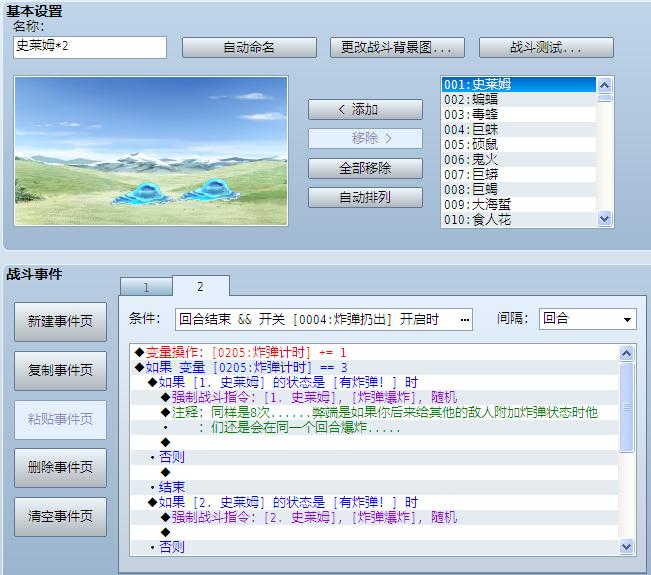
Task: Select 007:巨蟒 in the enemy list
Action: point(519,174)
